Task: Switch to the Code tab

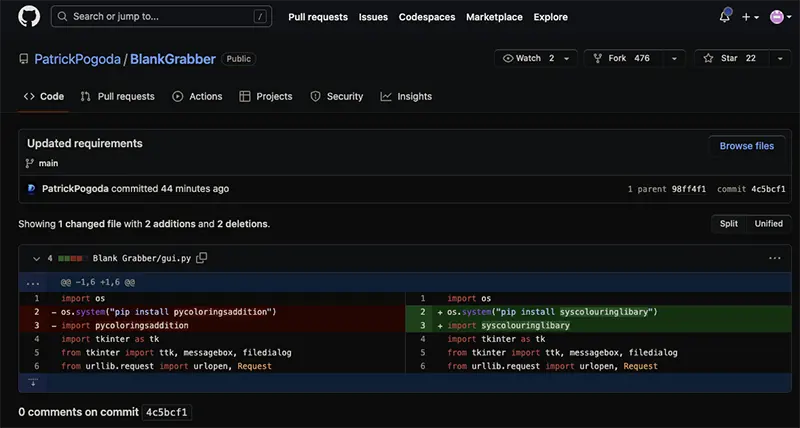Action: pos(44,96)
